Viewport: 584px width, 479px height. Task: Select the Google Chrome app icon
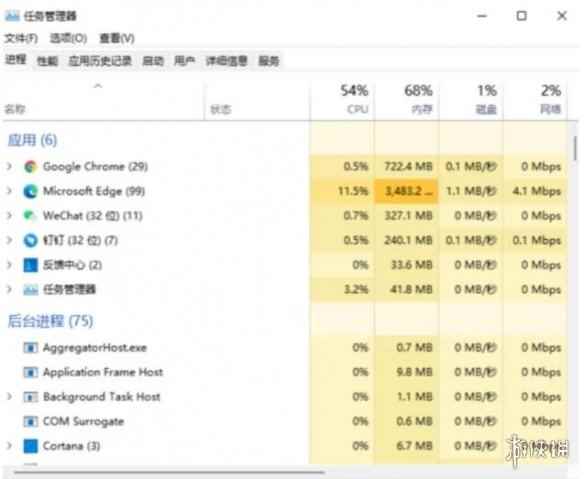31,166
